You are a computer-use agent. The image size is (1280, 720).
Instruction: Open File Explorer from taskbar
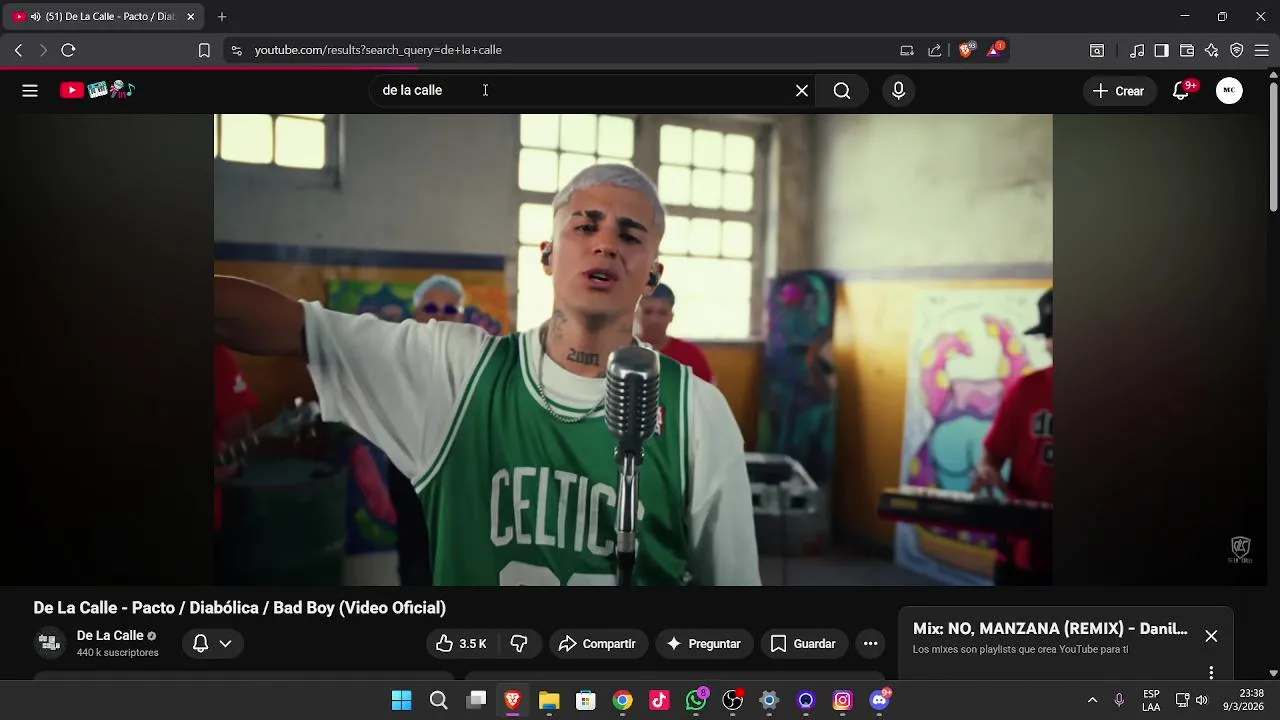(x=549, y=700)
